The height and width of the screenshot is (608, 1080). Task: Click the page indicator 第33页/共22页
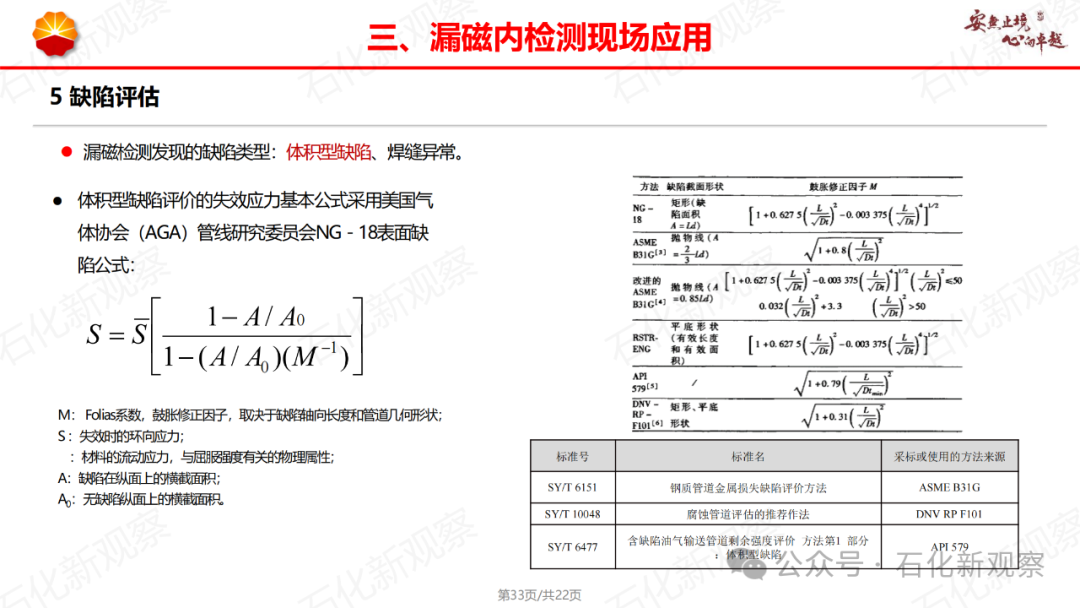[x=539, y=595]
